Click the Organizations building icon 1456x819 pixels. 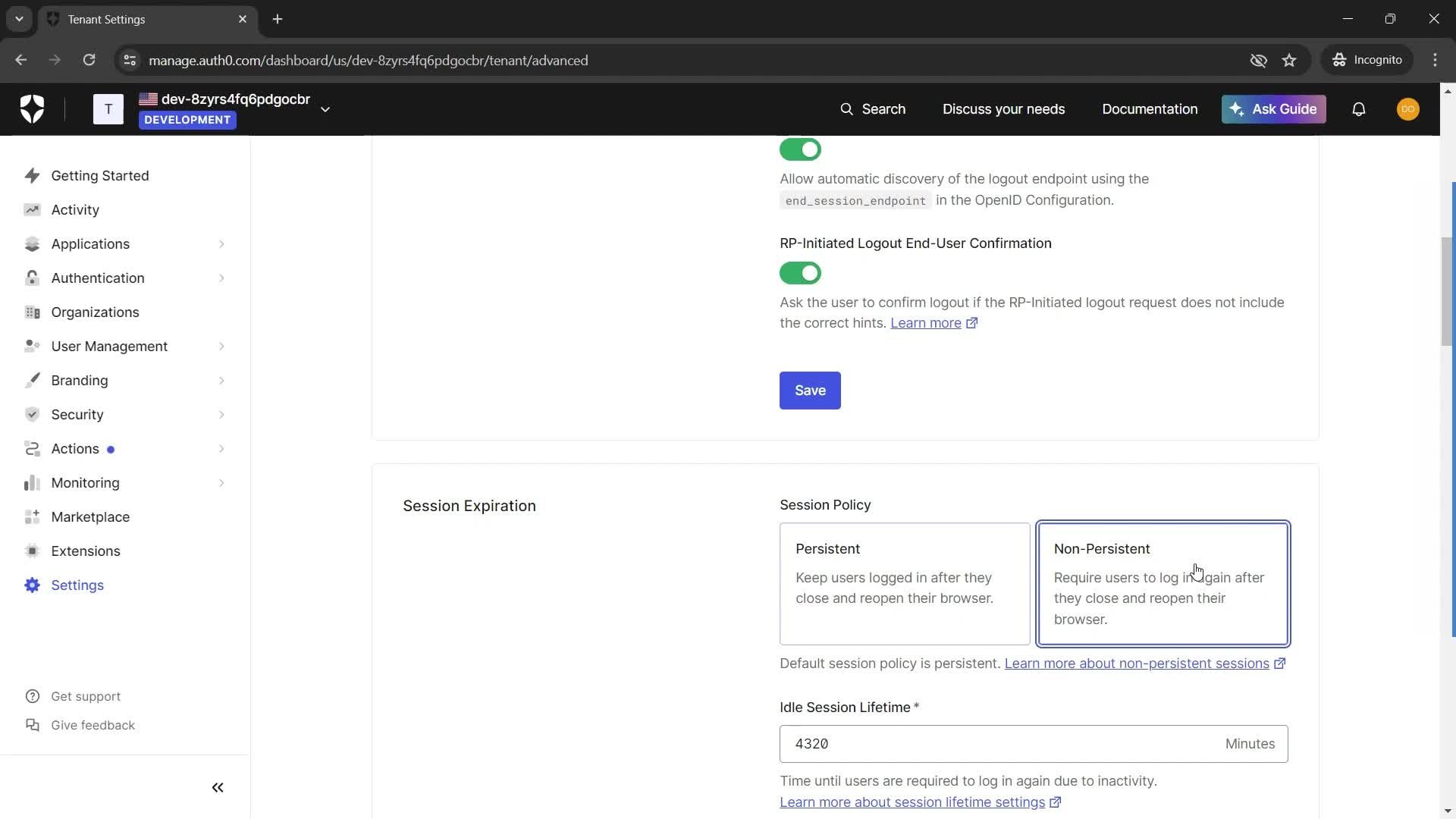click(32, 312)
